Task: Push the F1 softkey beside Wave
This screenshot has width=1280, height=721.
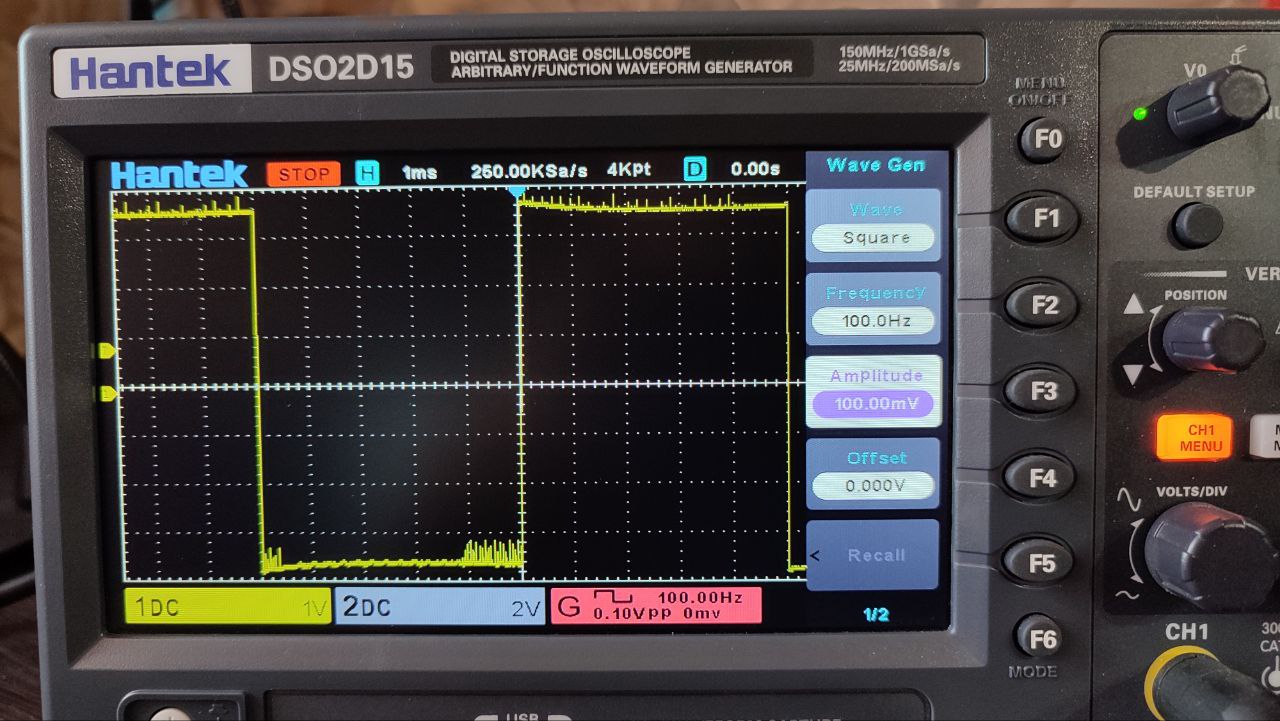Action: pyautogui.click(x=1044, y=218)
